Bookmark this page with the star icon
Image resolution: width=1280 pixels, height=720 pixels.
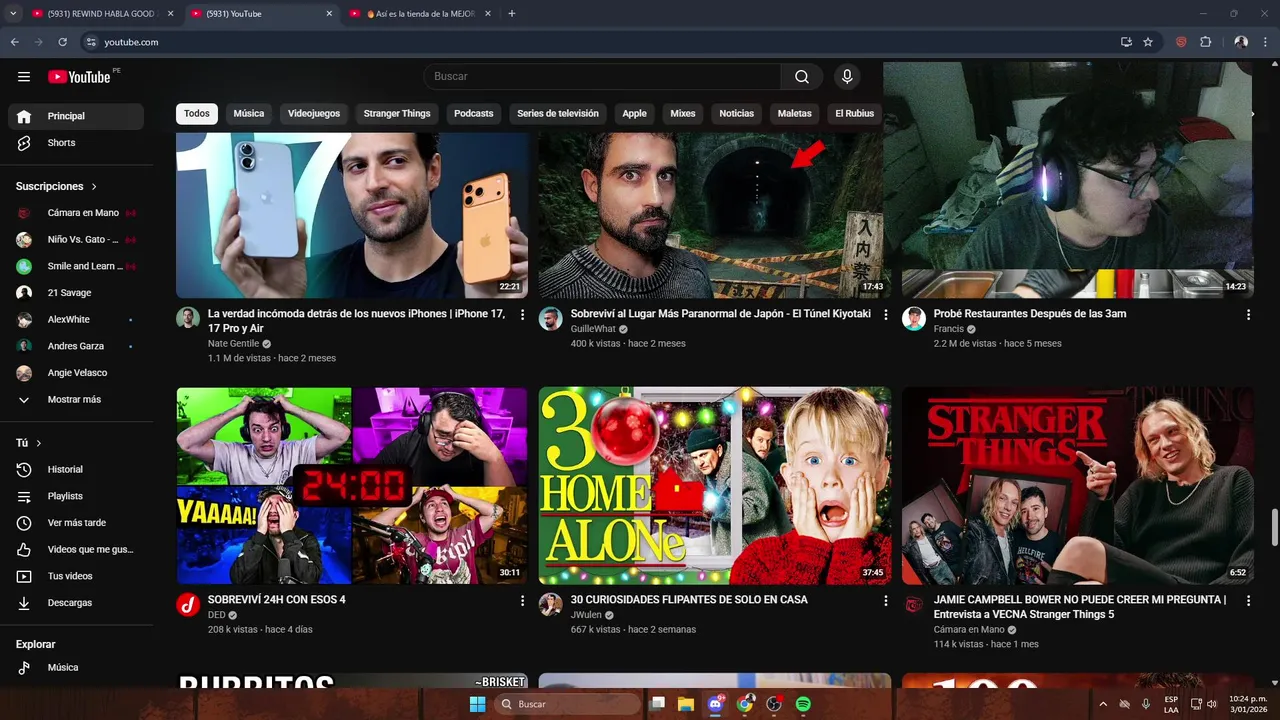point(1148,42)
